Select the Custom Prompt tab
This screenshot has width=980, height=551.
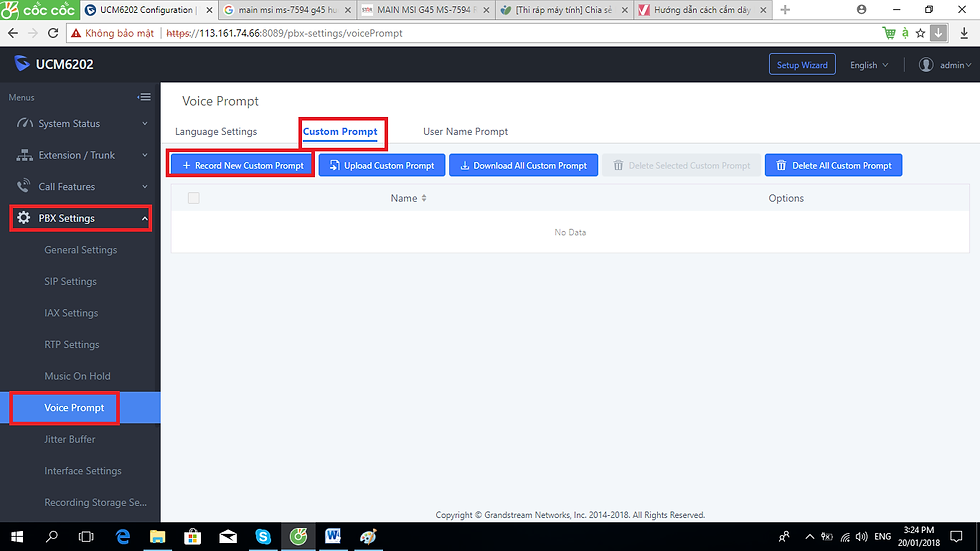point(340,131)
